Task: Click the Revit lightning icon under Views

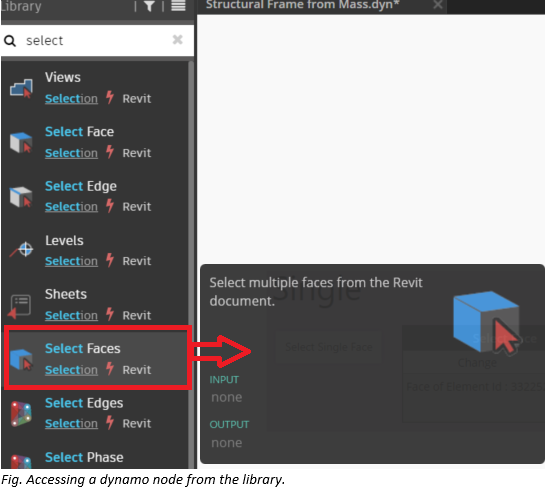Action: [110, 97]
